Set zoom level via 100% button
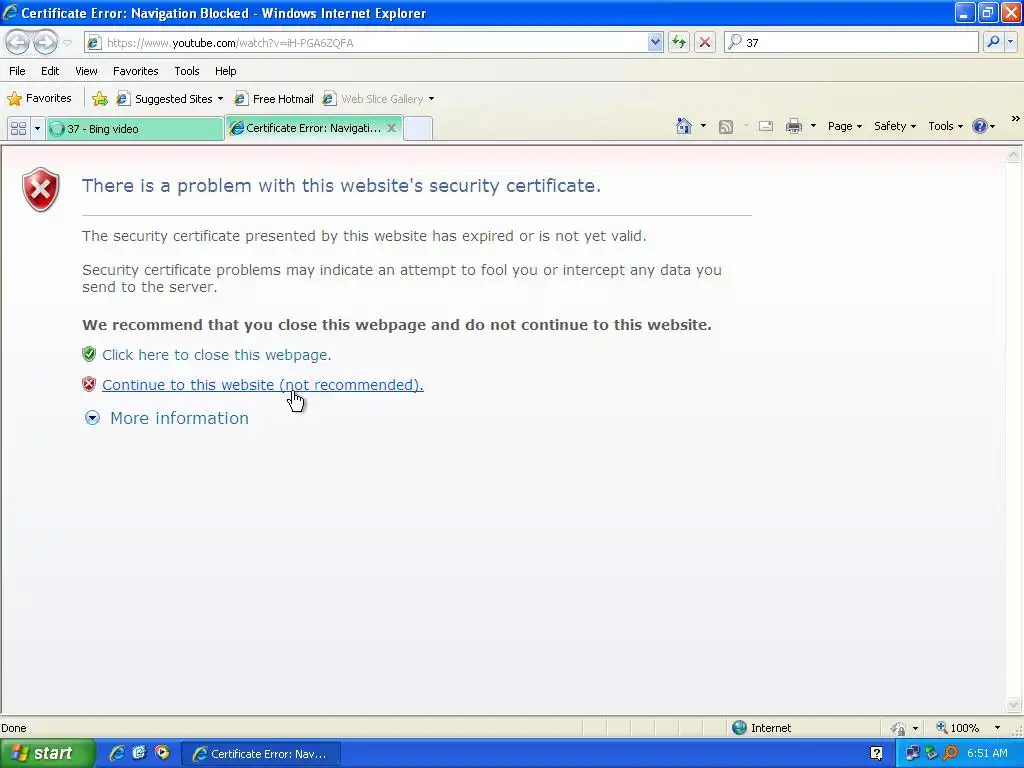 pos(958,728)
